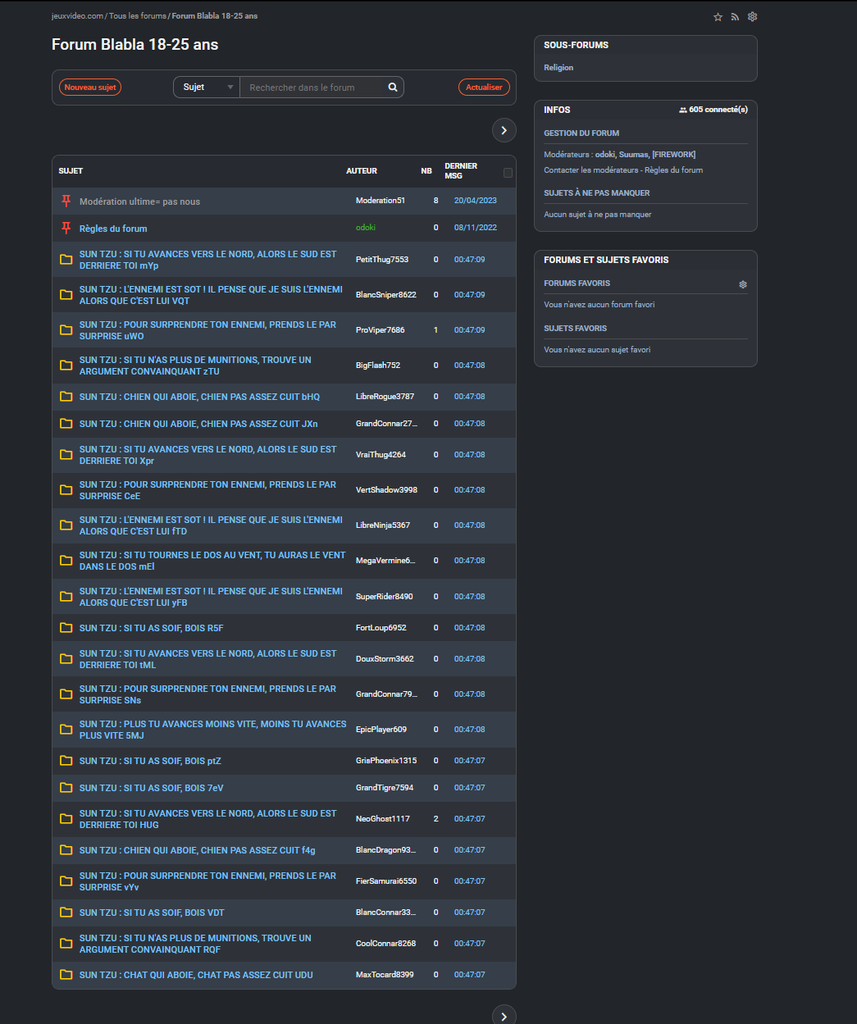
Task: Go to jeuxvideo.com via the breadcrumb
Action: (x=77, y=17)
